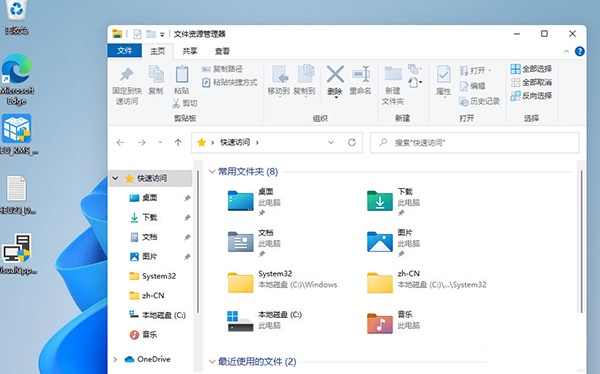This screenshot has width=600, height=374.
Task: Click the Quick access search box
Action: [x=474, y=143]
